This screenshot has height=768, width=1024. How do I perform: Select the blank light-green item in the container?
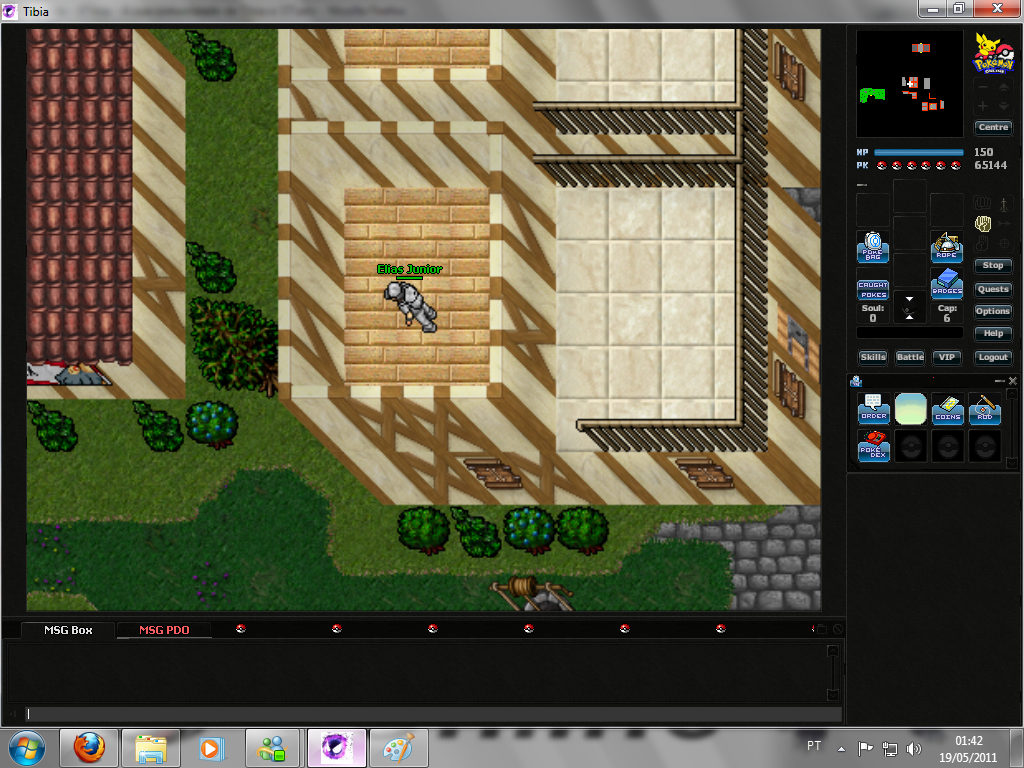click(x=910, y=409)
